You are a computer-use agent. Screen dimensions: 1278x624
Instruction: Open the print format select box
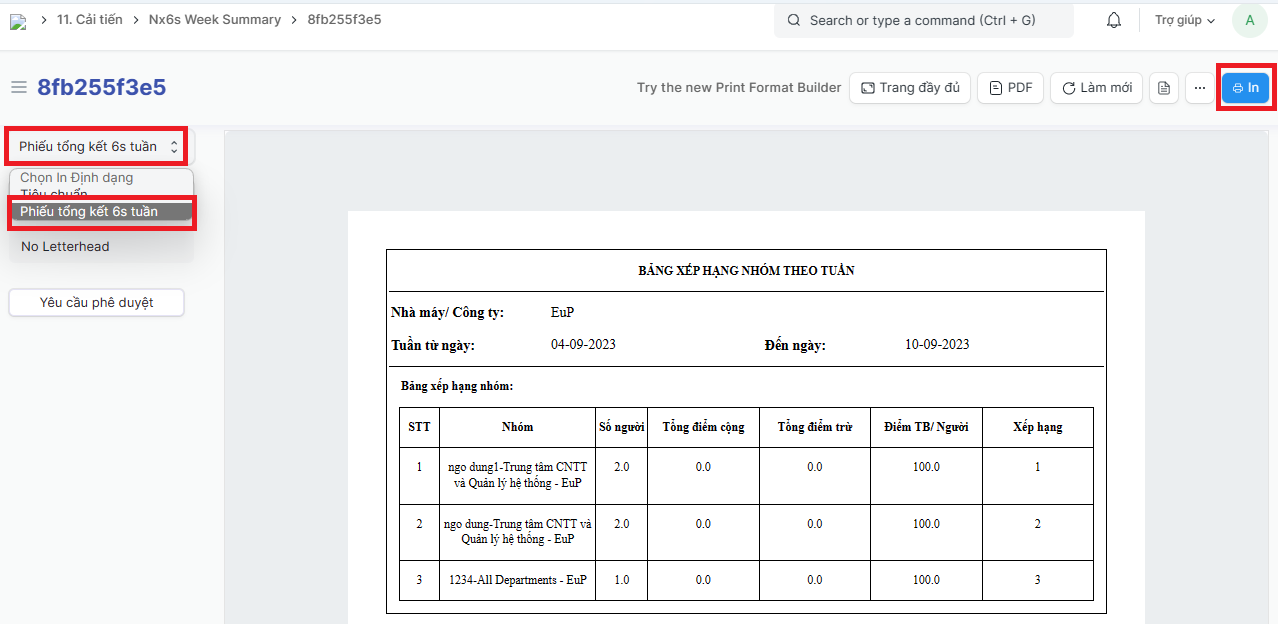[x=97, y=147]
